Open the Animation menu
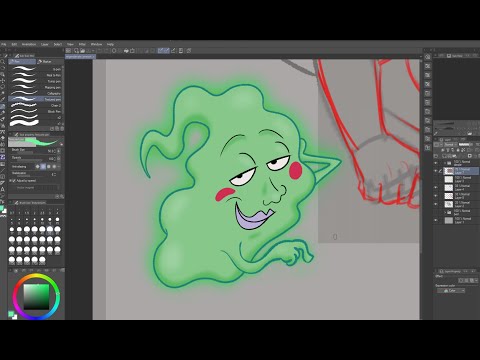480x360 pixels. [x=29, y=44]
